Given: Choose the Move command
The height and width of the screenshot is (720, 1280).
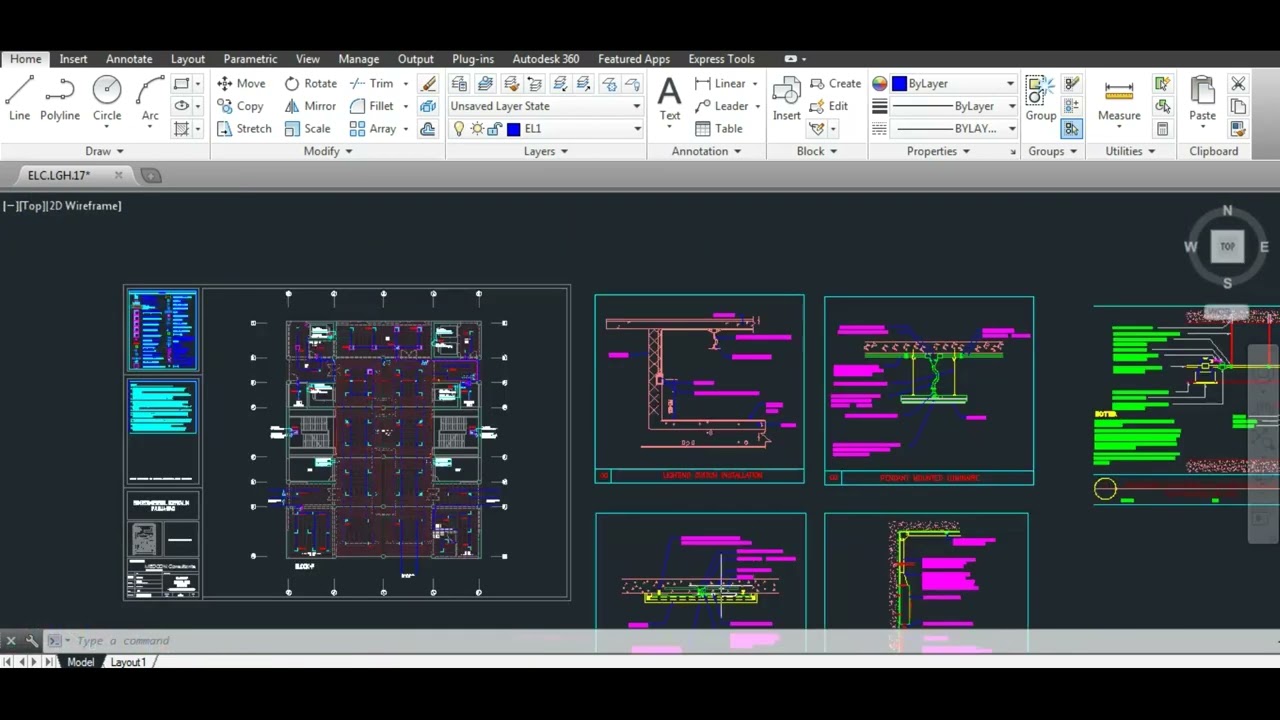Looking at the screenshot, I should tap(241, 84).
